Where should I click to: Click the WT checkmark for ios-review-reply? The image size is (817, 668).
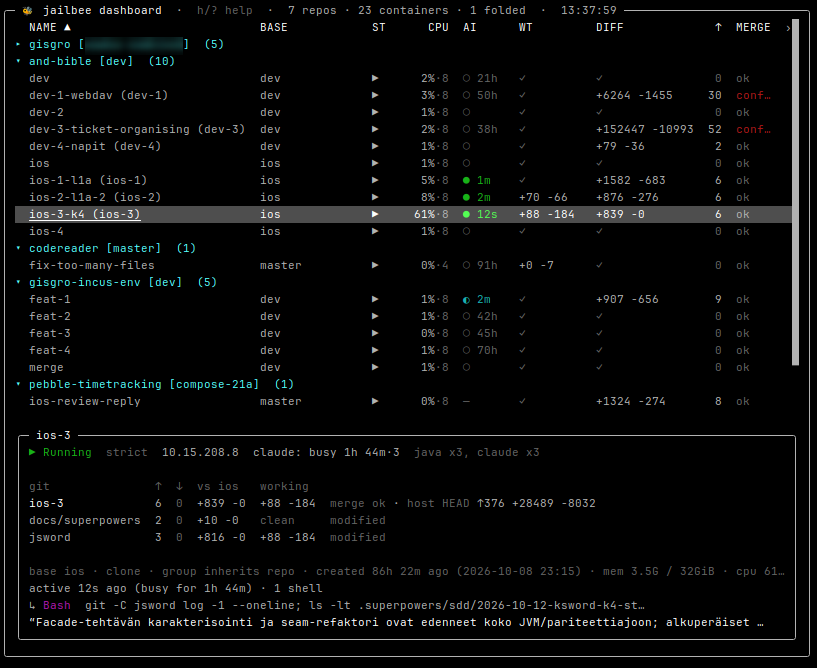pos(522,401)
